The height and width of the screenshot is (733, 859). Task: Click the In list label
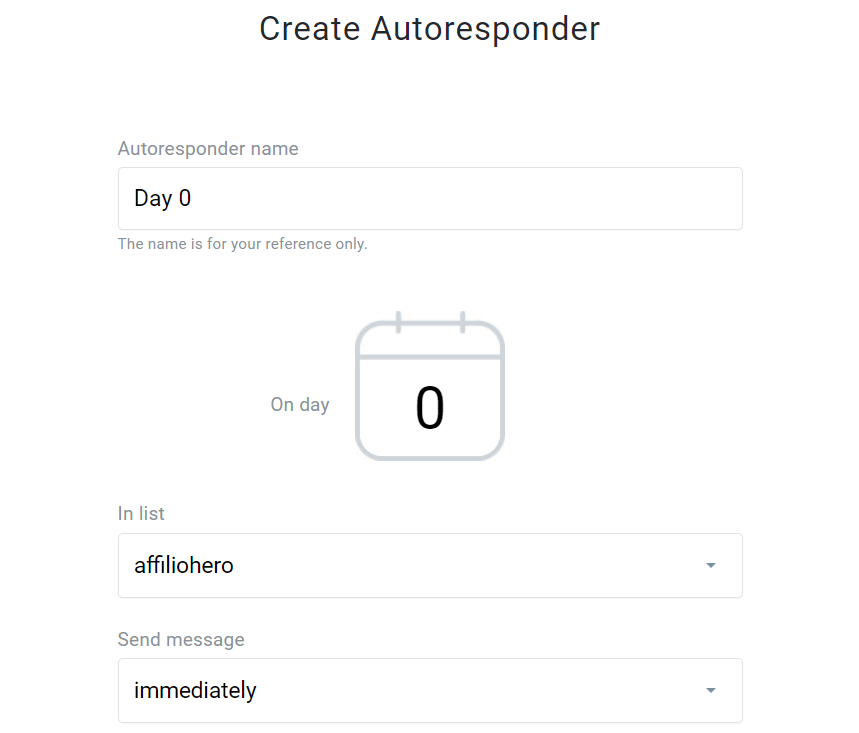tap(140, 513)
